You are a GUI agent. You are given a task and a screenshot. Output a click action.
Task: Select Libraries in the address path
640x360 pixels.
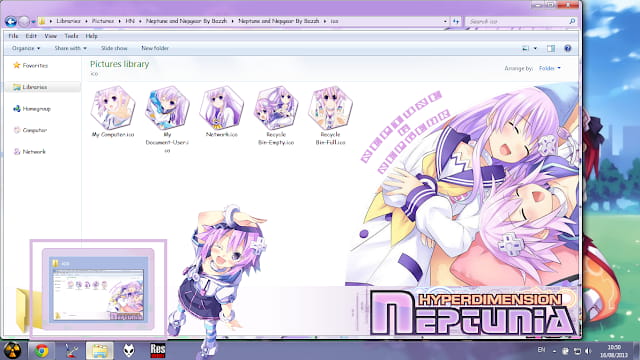[x=68, y=21]
